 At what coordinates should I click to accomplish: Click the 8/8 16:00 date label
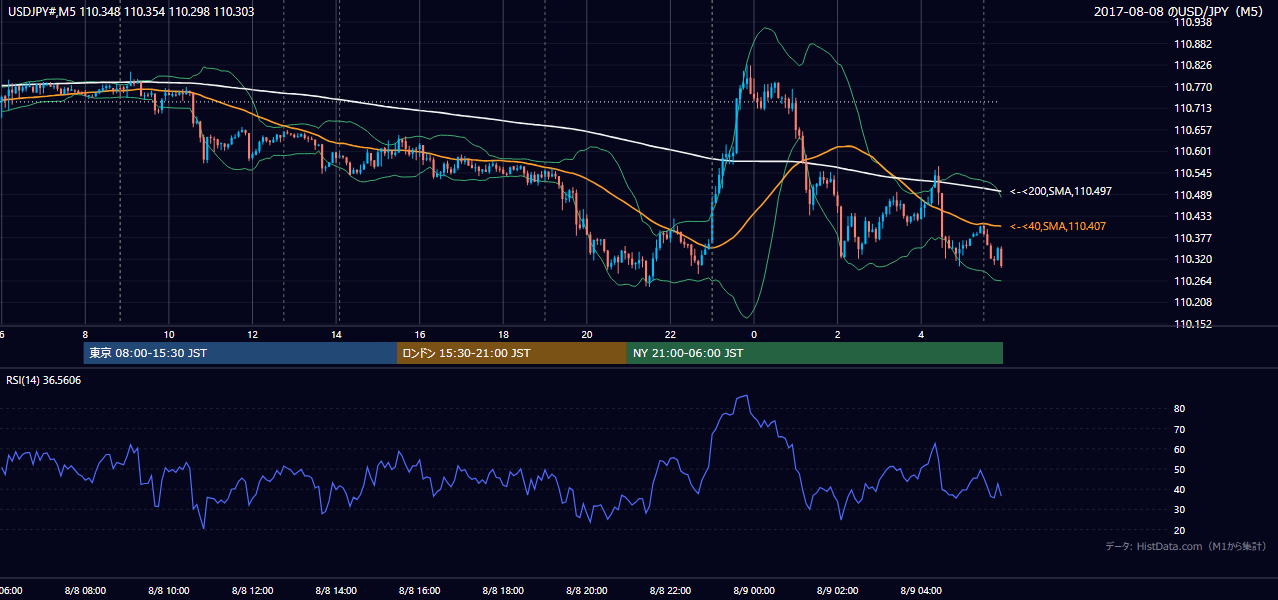point(420,591)
